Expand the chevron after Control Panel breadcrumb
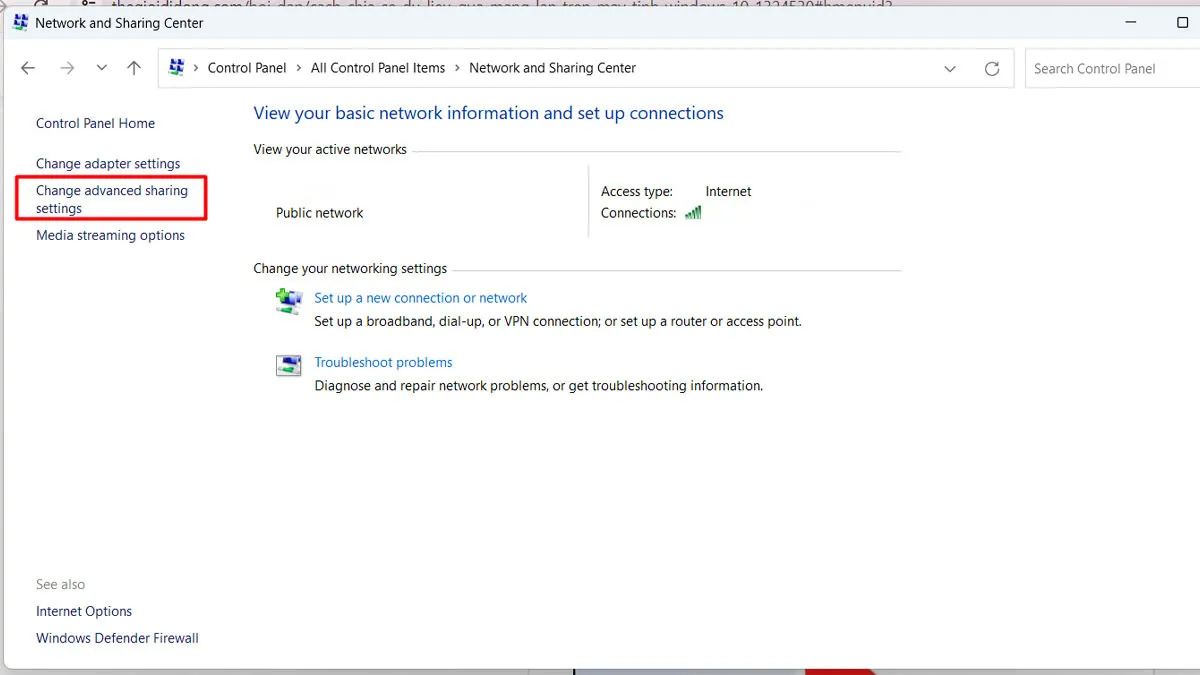Screen dimensions: 1200x675 [298, 68]
